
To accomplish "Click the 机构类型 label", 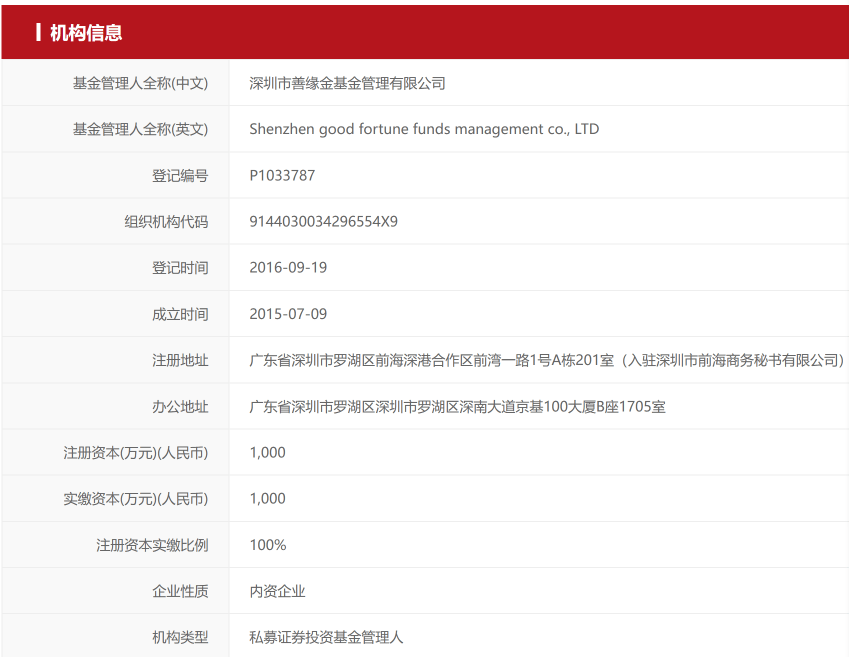I will pyautogui.click(x=180, y=637).
